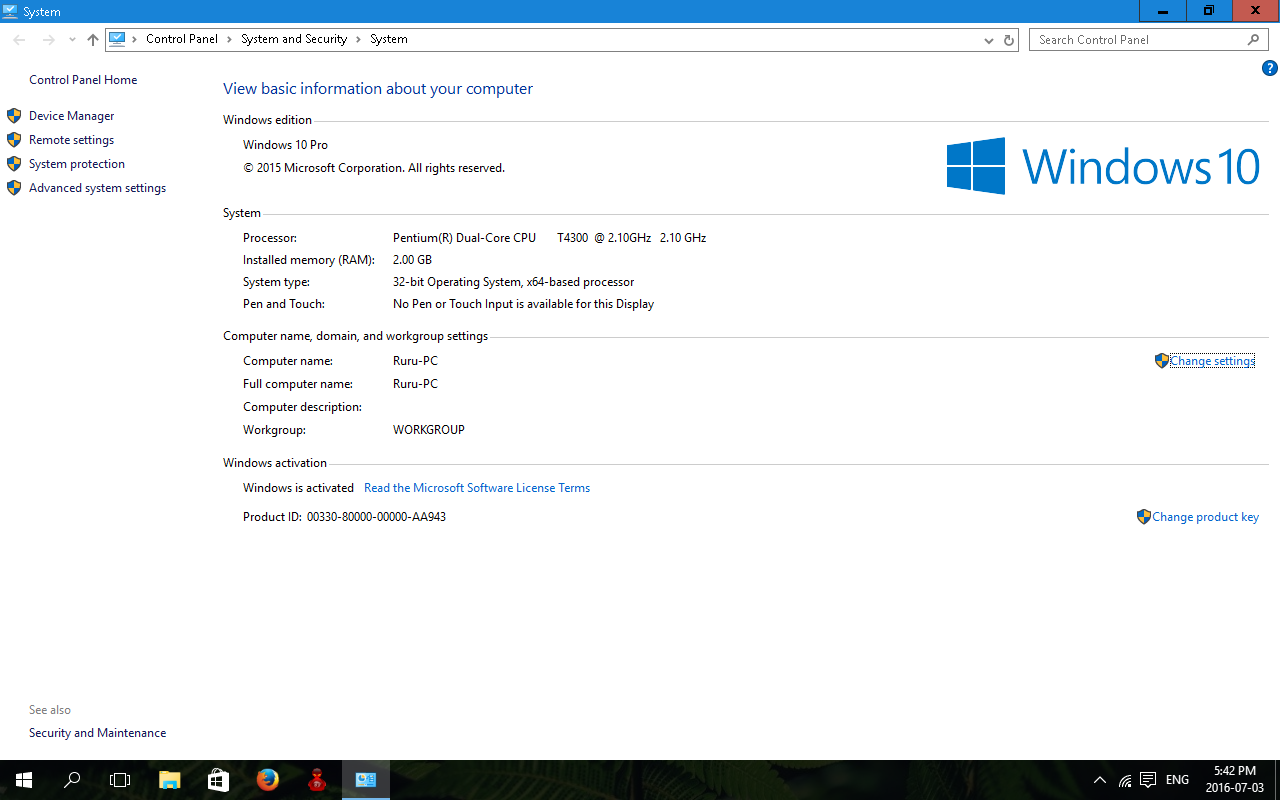Go up one level with Up arrow
This screenshot has height=800, width=1280.
93,40
